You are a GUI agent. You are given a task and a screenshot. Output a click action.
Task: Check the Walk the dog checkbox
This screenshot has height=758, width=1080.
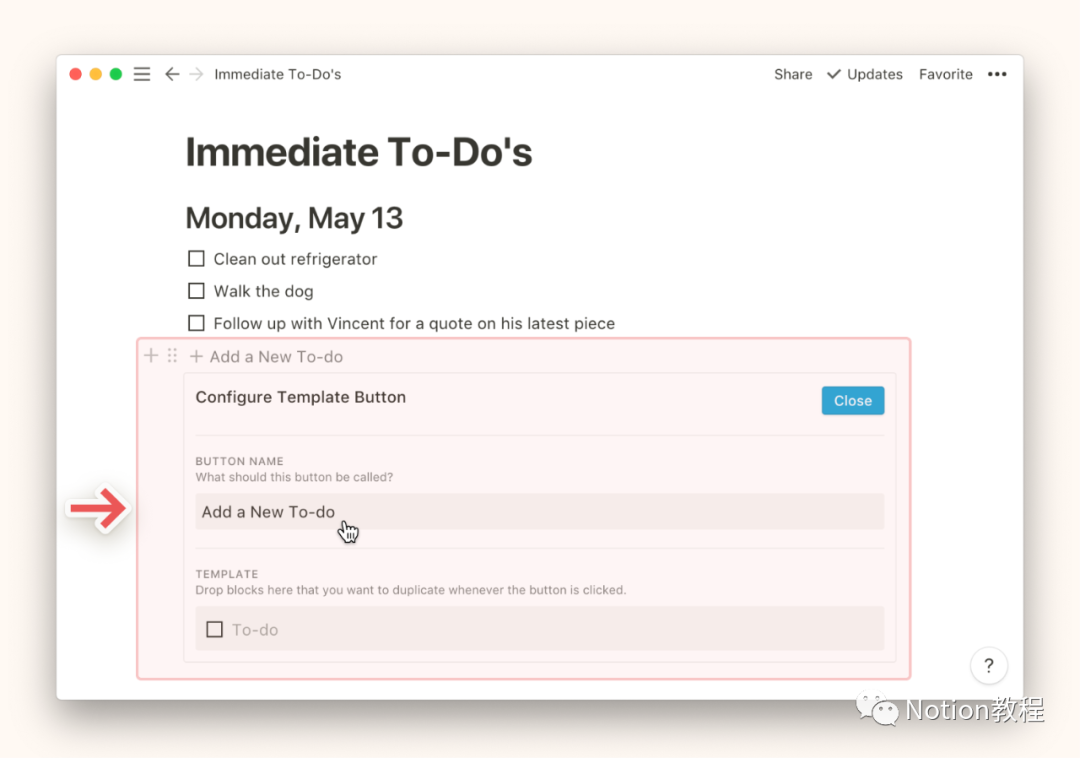pos(196,291)
